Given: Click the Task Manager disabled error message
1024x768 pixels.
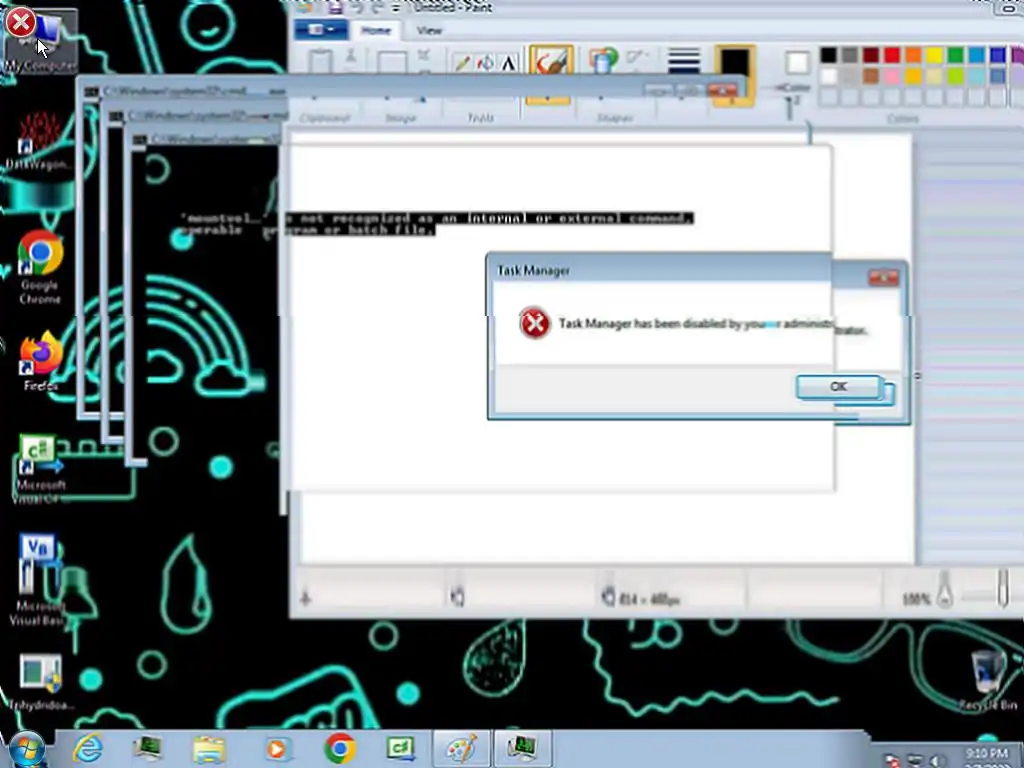Looking at the screenshot, I should click(x=713, y=325).
